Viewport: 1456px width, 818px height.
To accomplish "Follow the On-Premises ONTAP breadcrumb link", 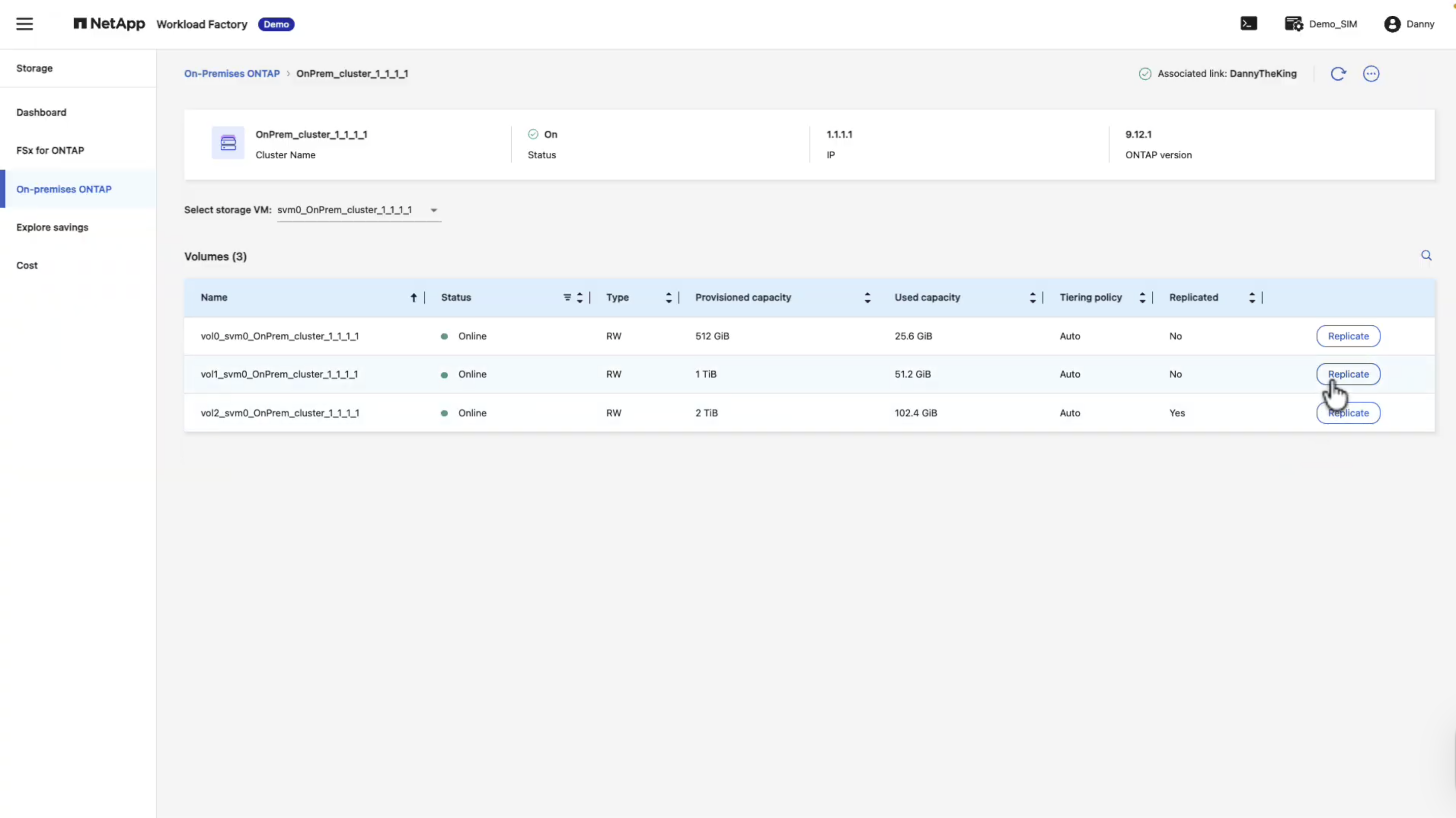I will pyautogui.click(x=231, y=74).
